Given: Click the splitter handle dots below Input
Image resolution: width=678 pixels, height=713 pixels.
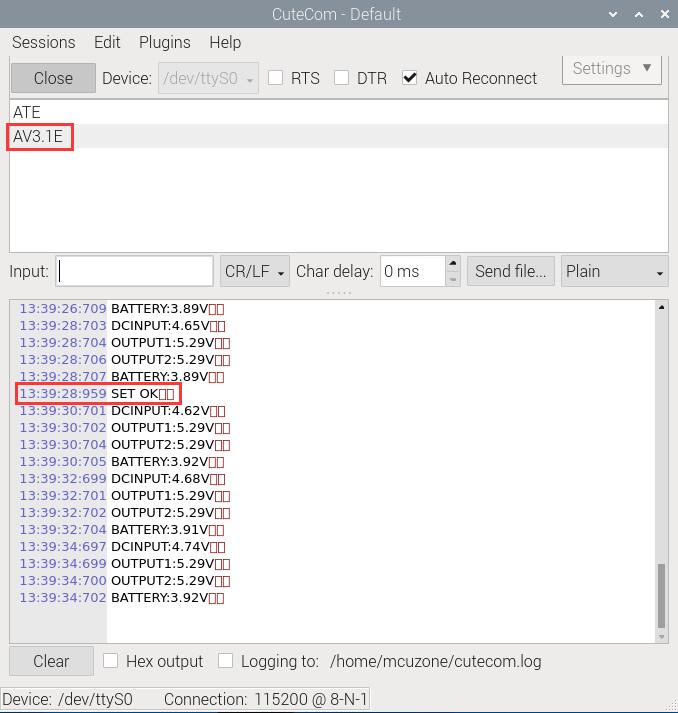Looking at the screenshot, I should click(339, 292).
